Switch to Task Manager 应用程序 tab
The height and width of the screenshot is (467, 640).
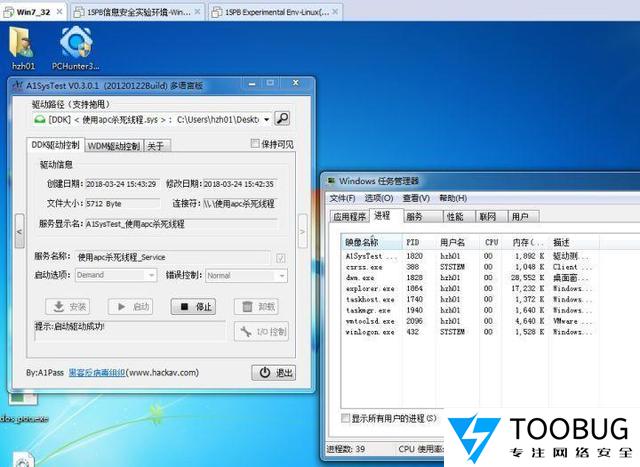tap(349, 216)
